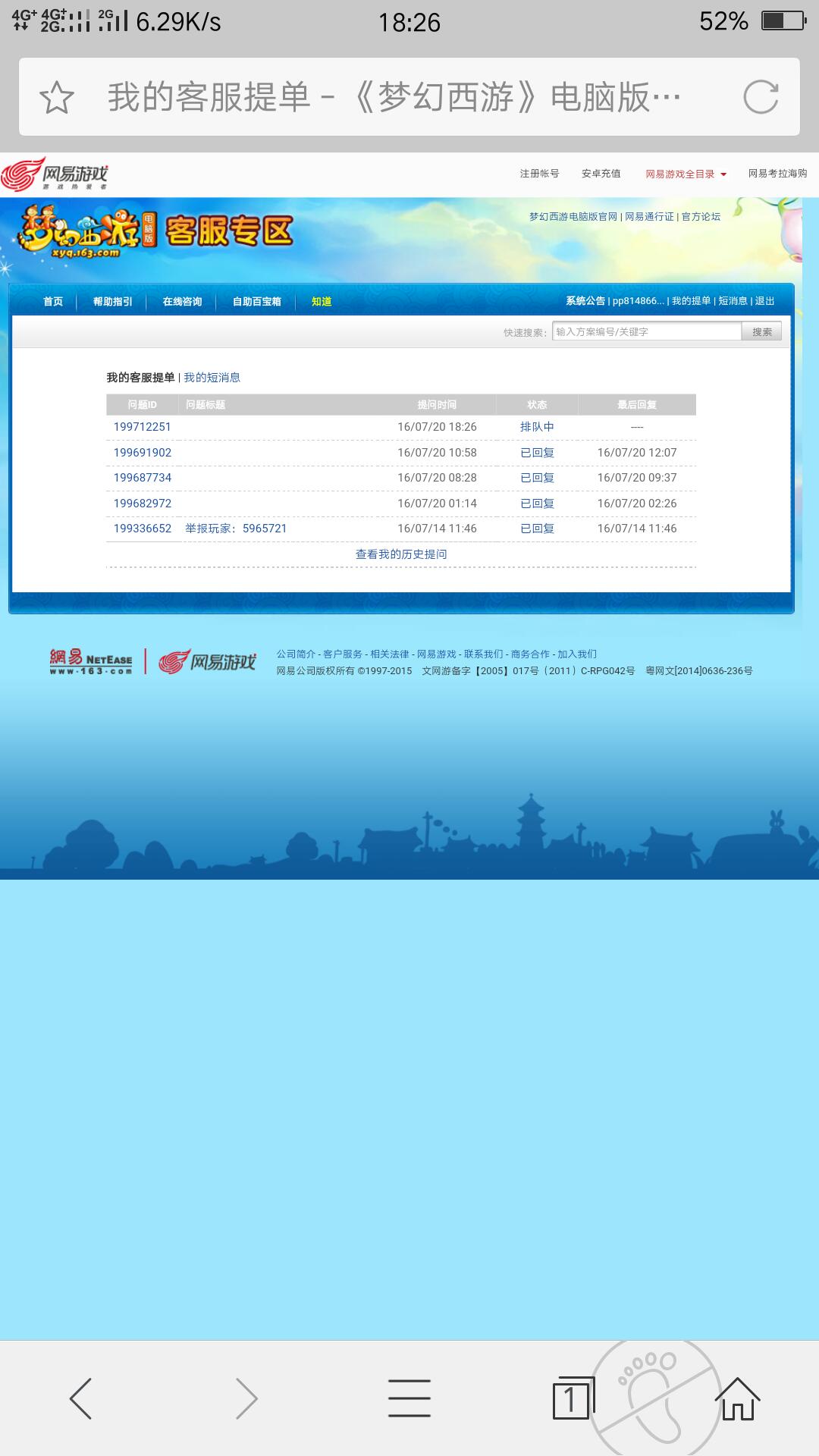Open the 网易通行证 link

click(649, 217)
